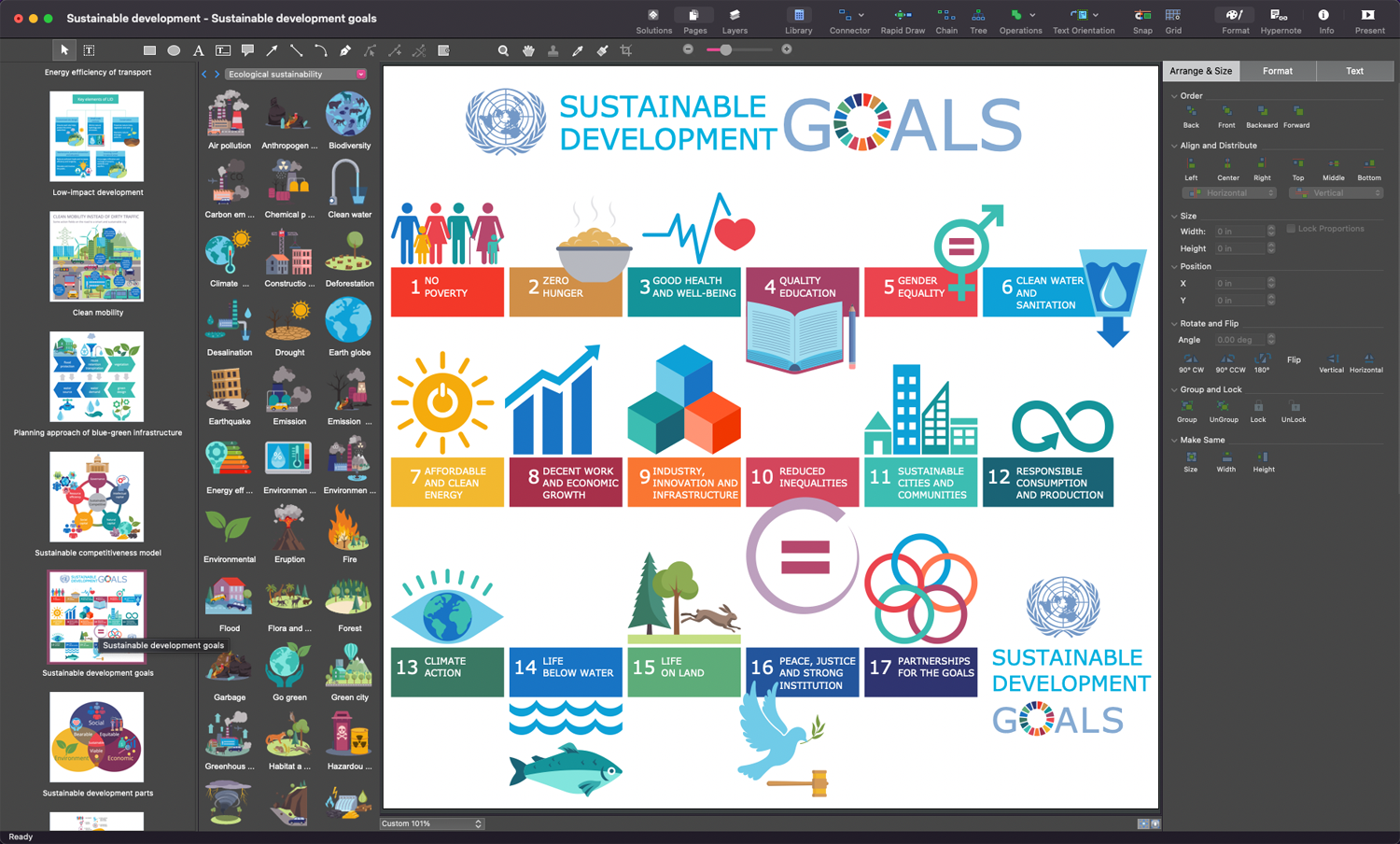Pick the Clean water library shape

click(349, 190)
